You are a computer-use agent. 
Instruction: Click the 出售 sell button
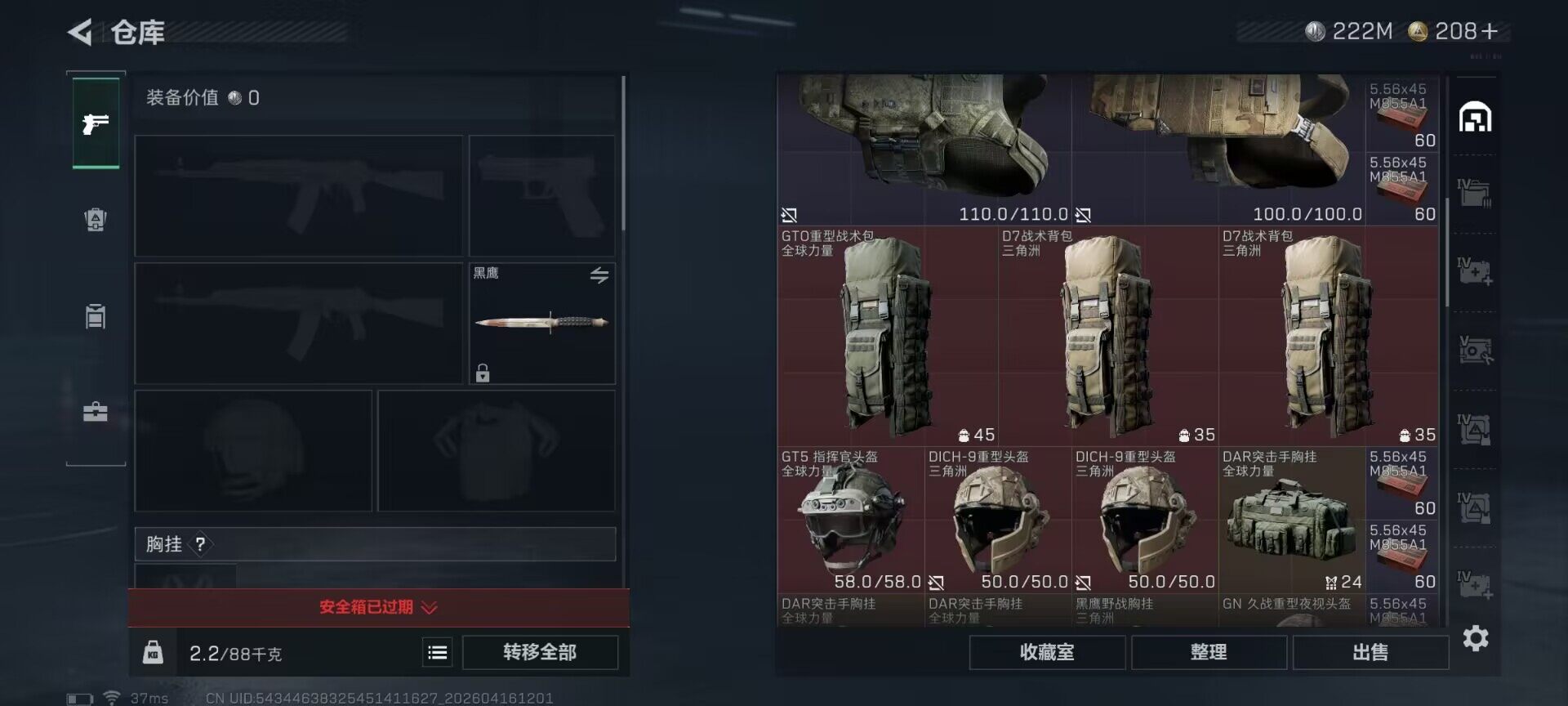pos(1370,652)
